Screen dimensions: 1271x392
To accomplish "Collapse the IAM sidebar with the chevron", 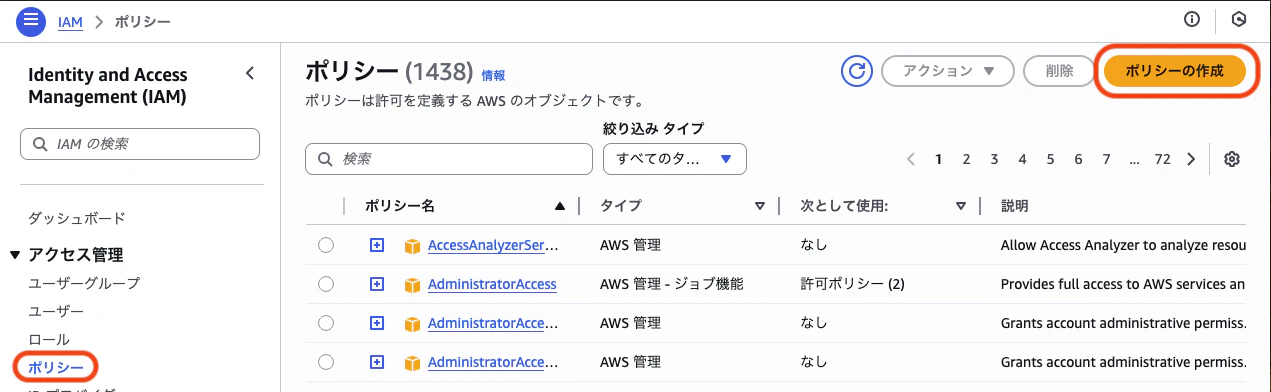I will (250, 73).
